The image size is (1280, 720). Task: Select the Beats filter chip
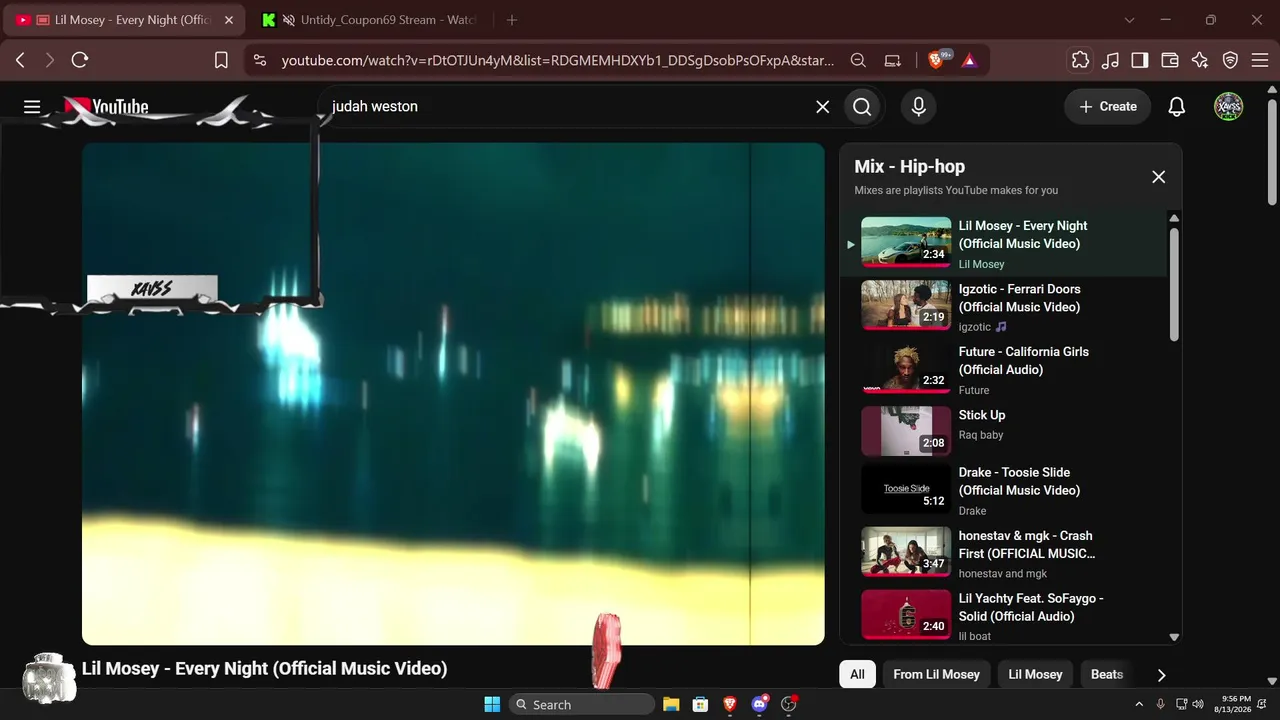pos(1106,674)
